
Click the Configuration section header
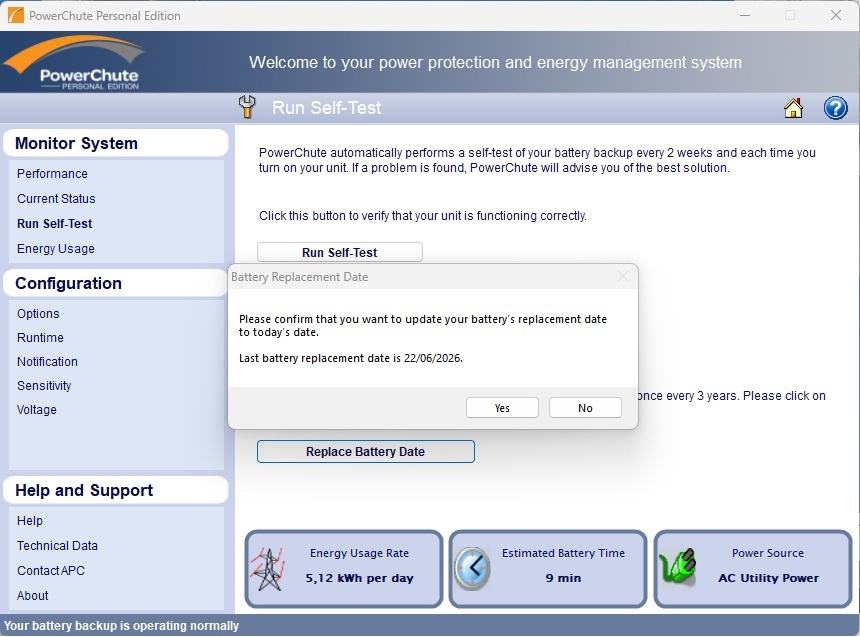click(x=115, y=283)
